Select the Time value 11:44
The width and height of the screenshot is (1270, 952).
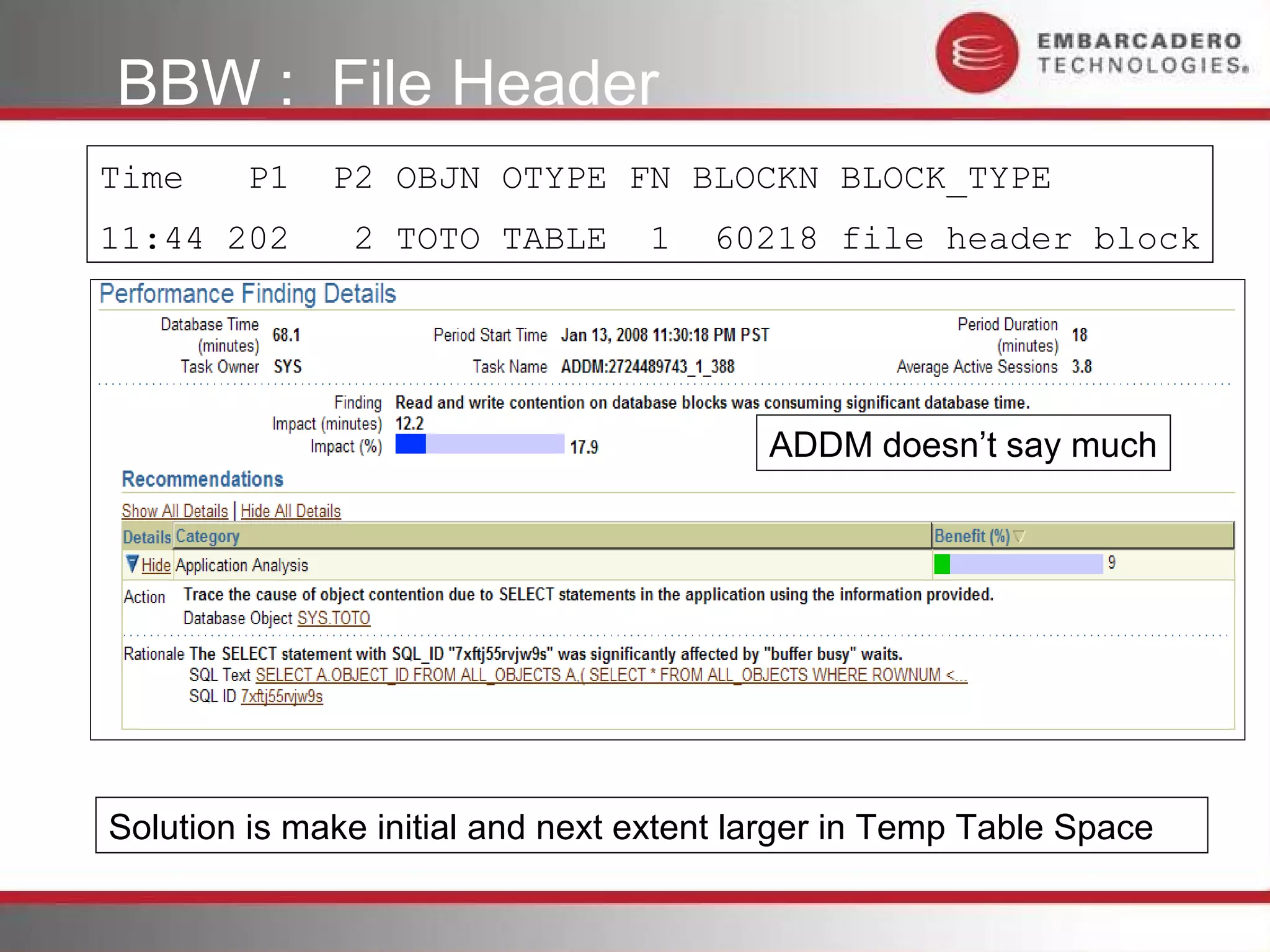coord(152,239)
